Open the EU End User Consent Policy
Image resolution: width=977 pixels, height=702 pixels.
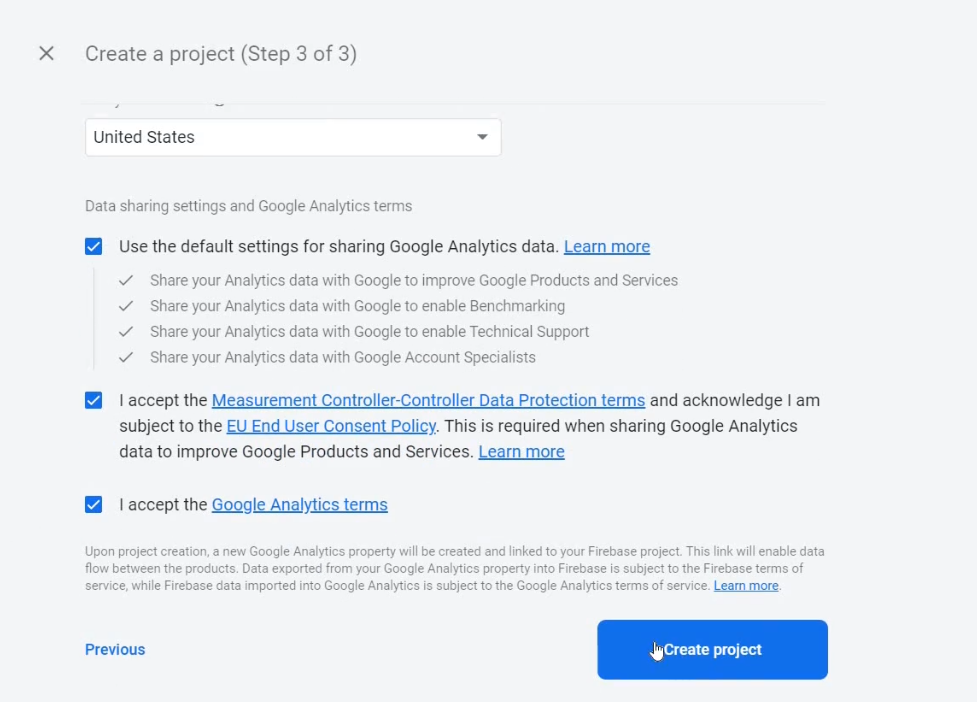(331, 426)
